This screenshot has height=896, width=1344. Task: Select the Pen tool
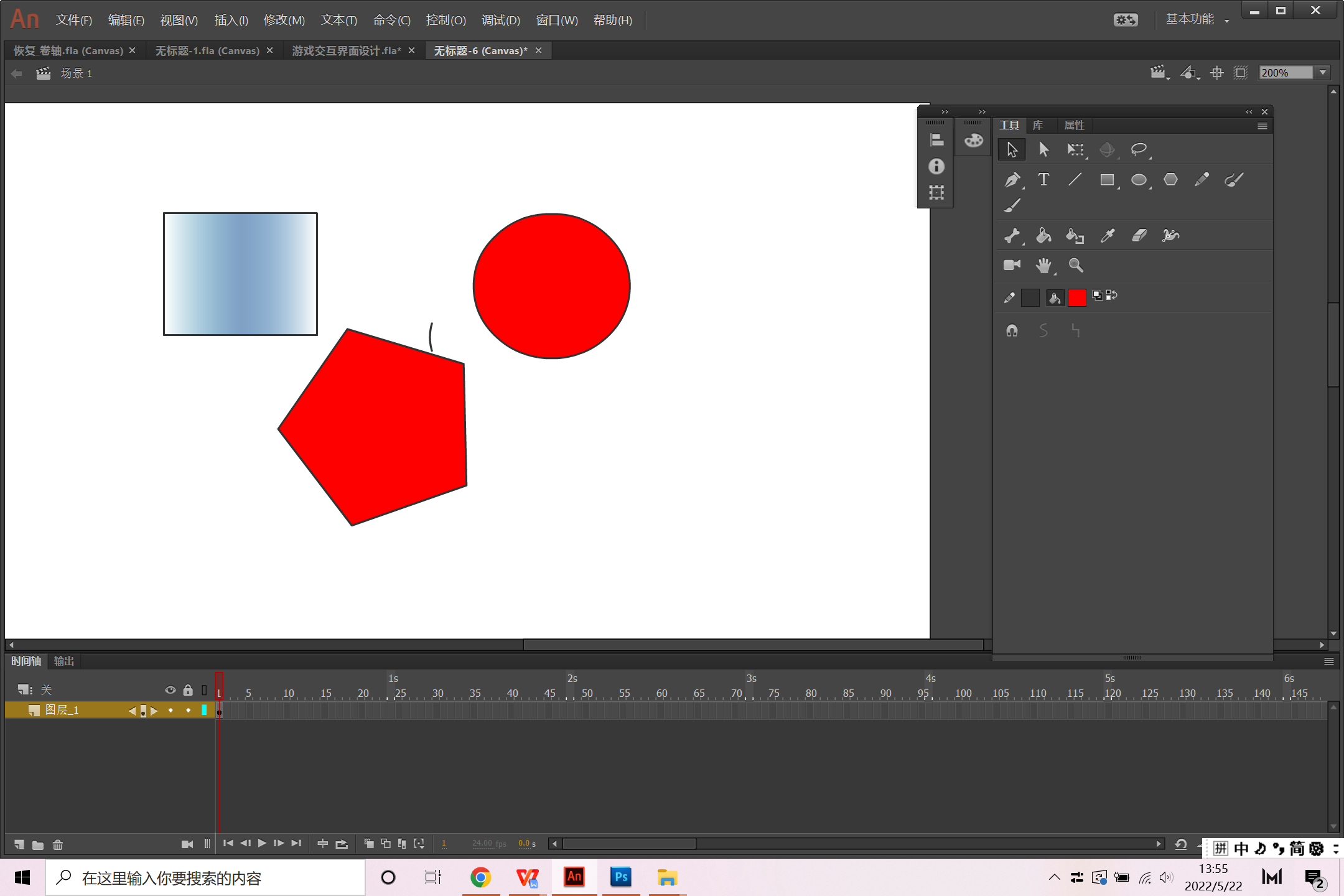pyautogui.click(x=1012, y=180)
